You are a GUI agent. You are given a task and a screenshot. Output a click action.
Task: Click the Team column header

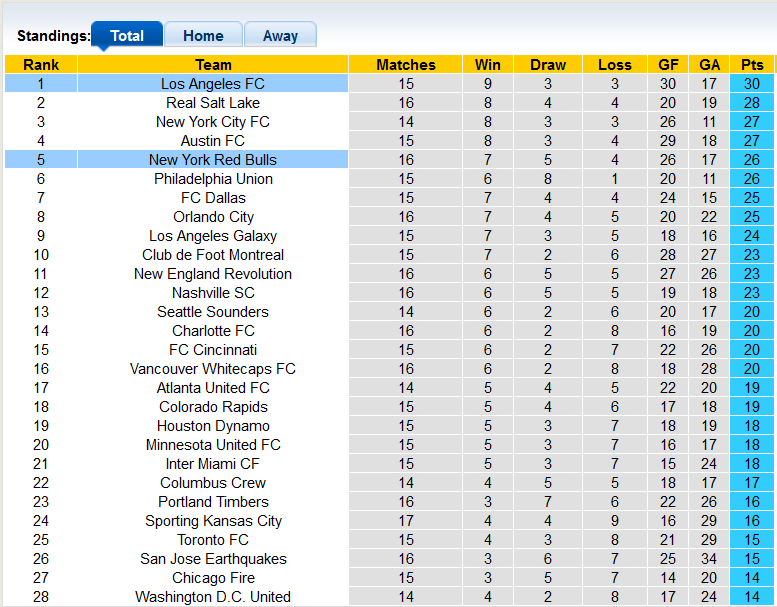pyautogui.click(x=213, y=65)
